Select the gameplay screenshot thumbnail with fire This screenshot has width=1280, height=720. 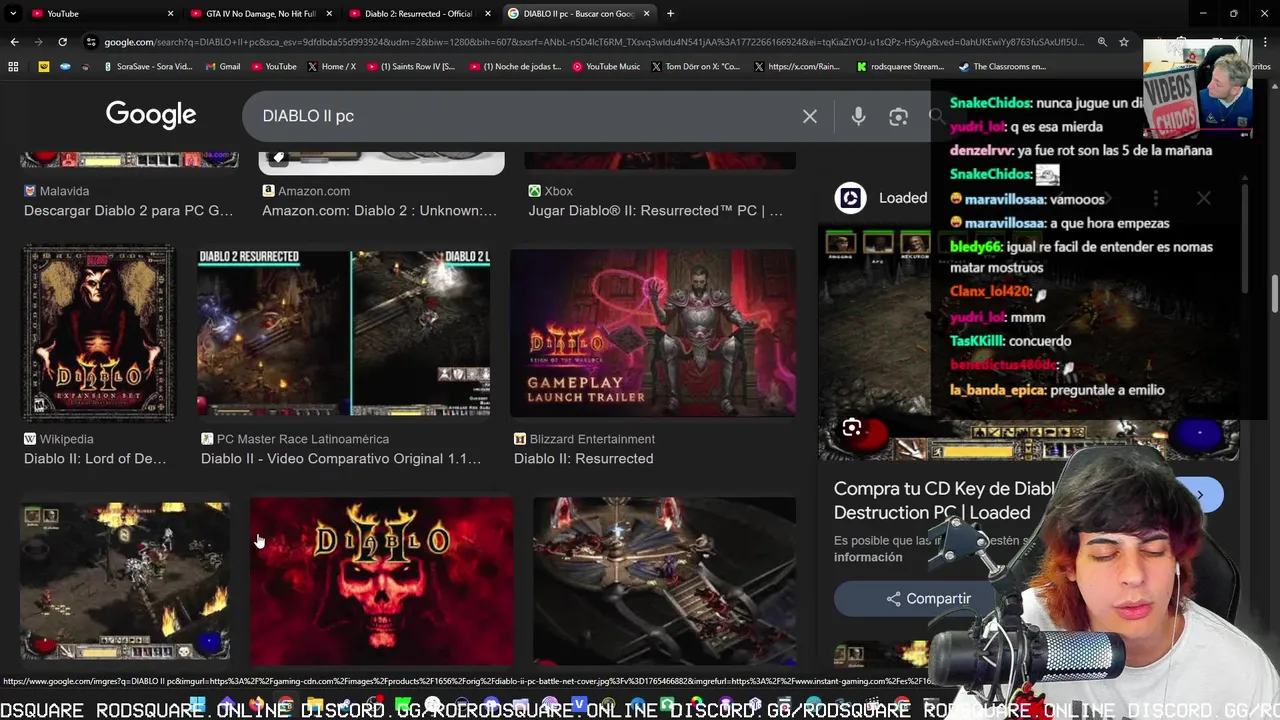coord(125,582)
